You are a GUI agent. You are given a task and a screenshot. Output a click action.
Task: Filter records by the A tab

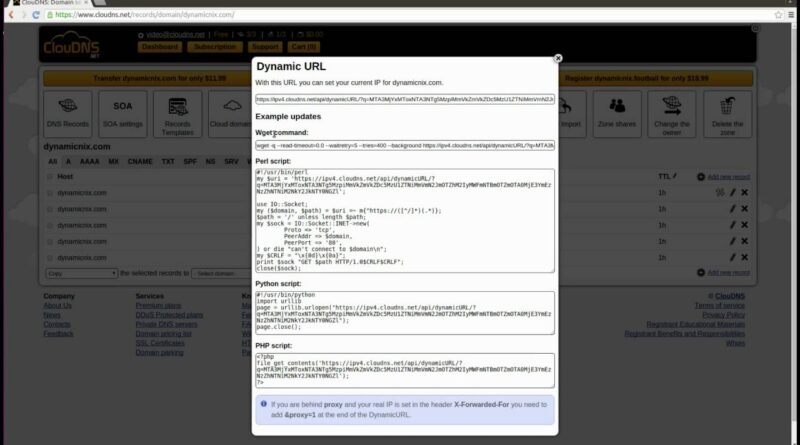pos(68,161)
